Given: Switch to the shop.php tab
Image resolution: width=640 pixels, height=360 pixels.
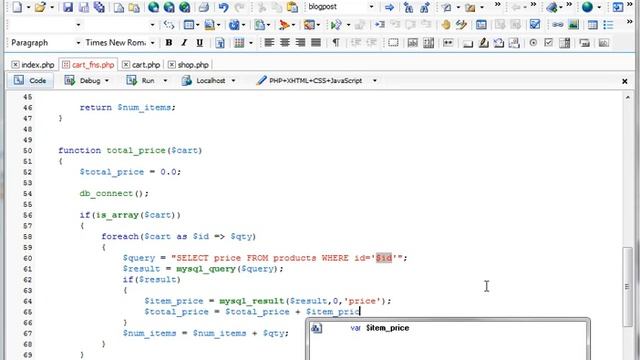Looking at the screenshot, I should coord(193,65).
